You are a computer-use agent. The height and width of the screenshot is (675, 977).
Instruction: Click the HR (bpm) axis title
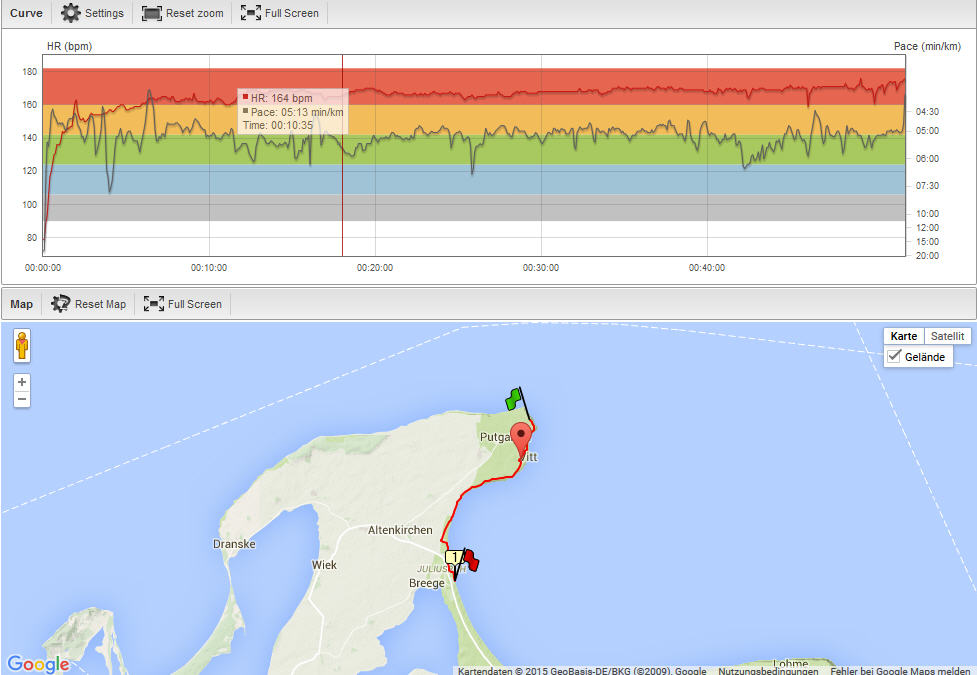69,46
